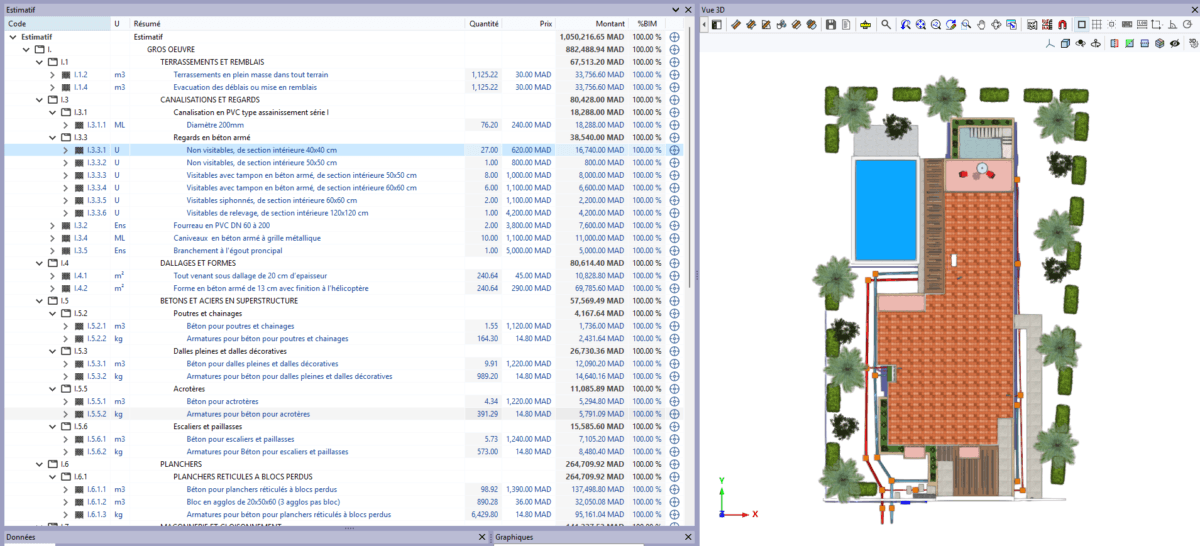Click the target icon on row I.3.3.1
Viewport: 1200px width, 546px height.
point(674,150)
